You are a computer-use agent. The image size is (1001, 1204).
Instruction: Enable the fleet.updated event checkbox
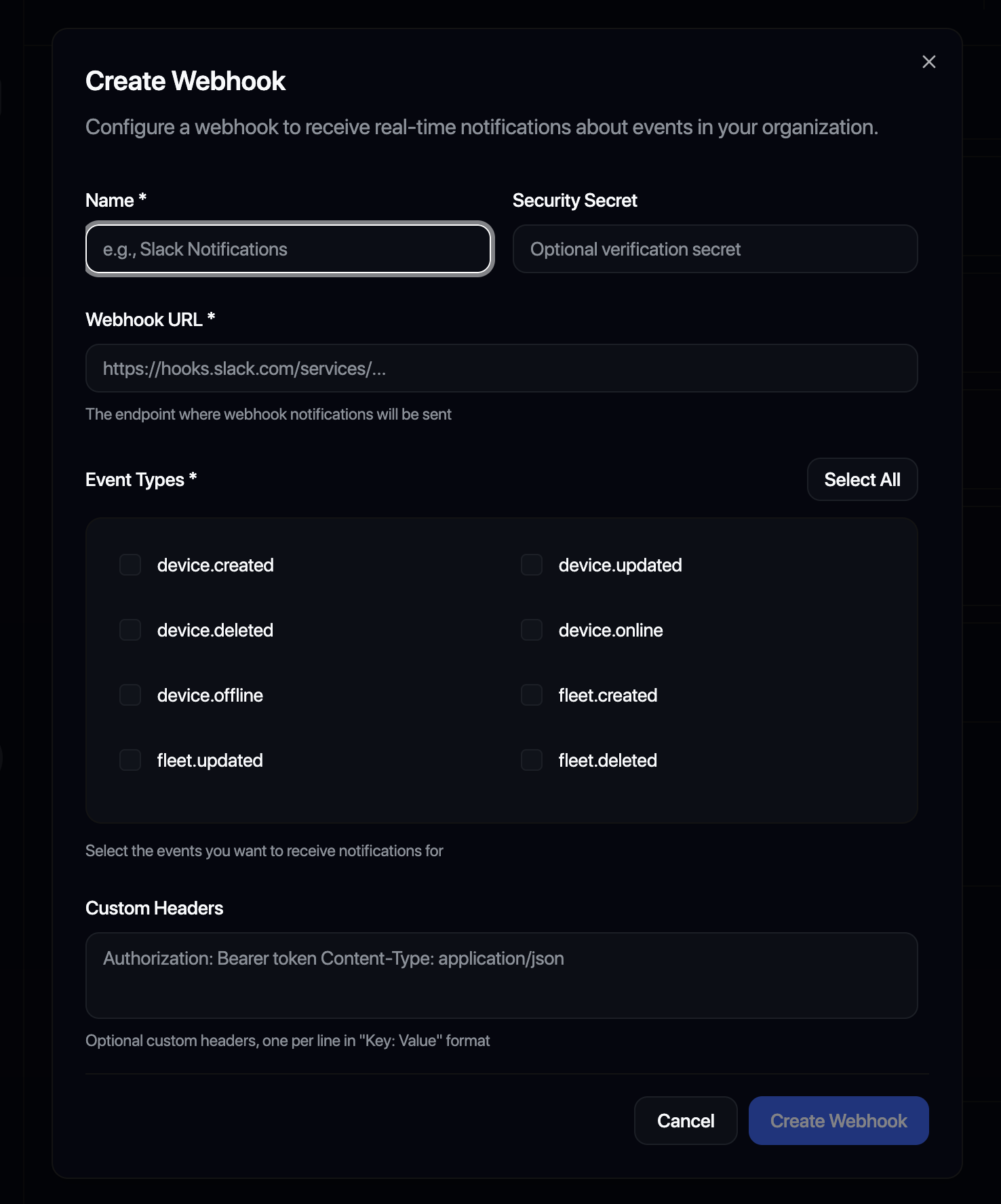pyautogui.click(x=130, y=760)
